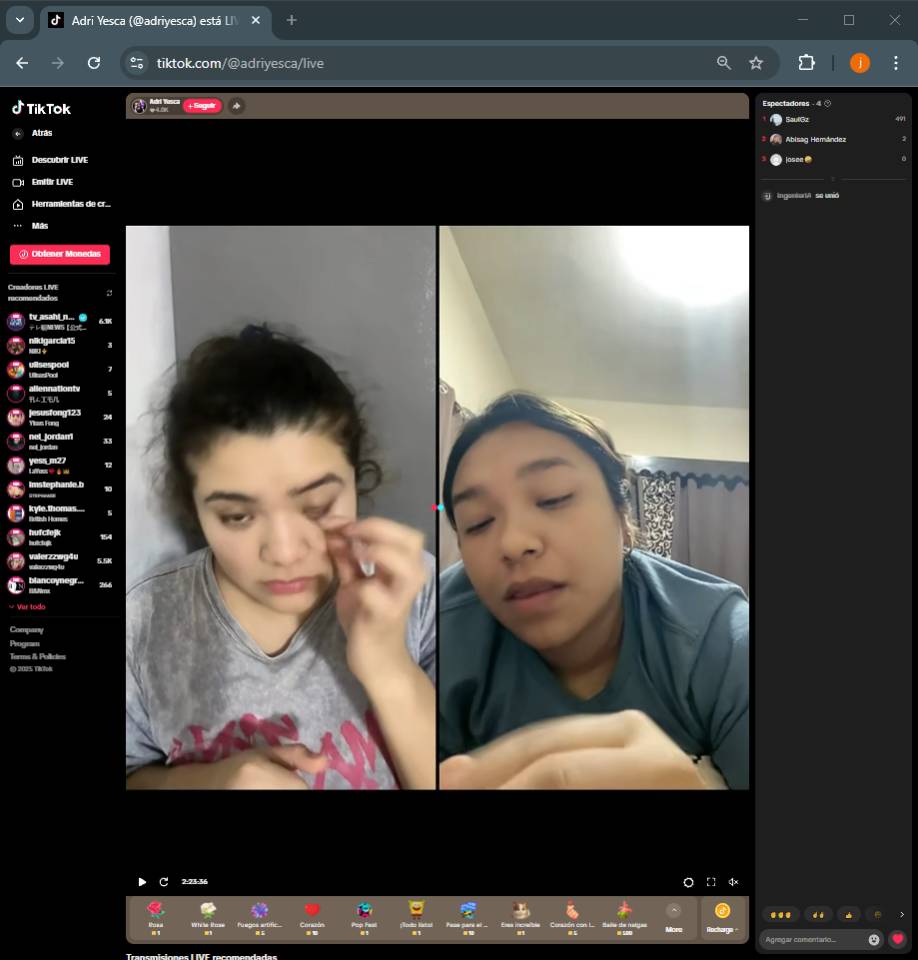Image resolution: width=918 pixels, height=960 pixels.
Task: Unmute the live stream audio
Action: 733,882
